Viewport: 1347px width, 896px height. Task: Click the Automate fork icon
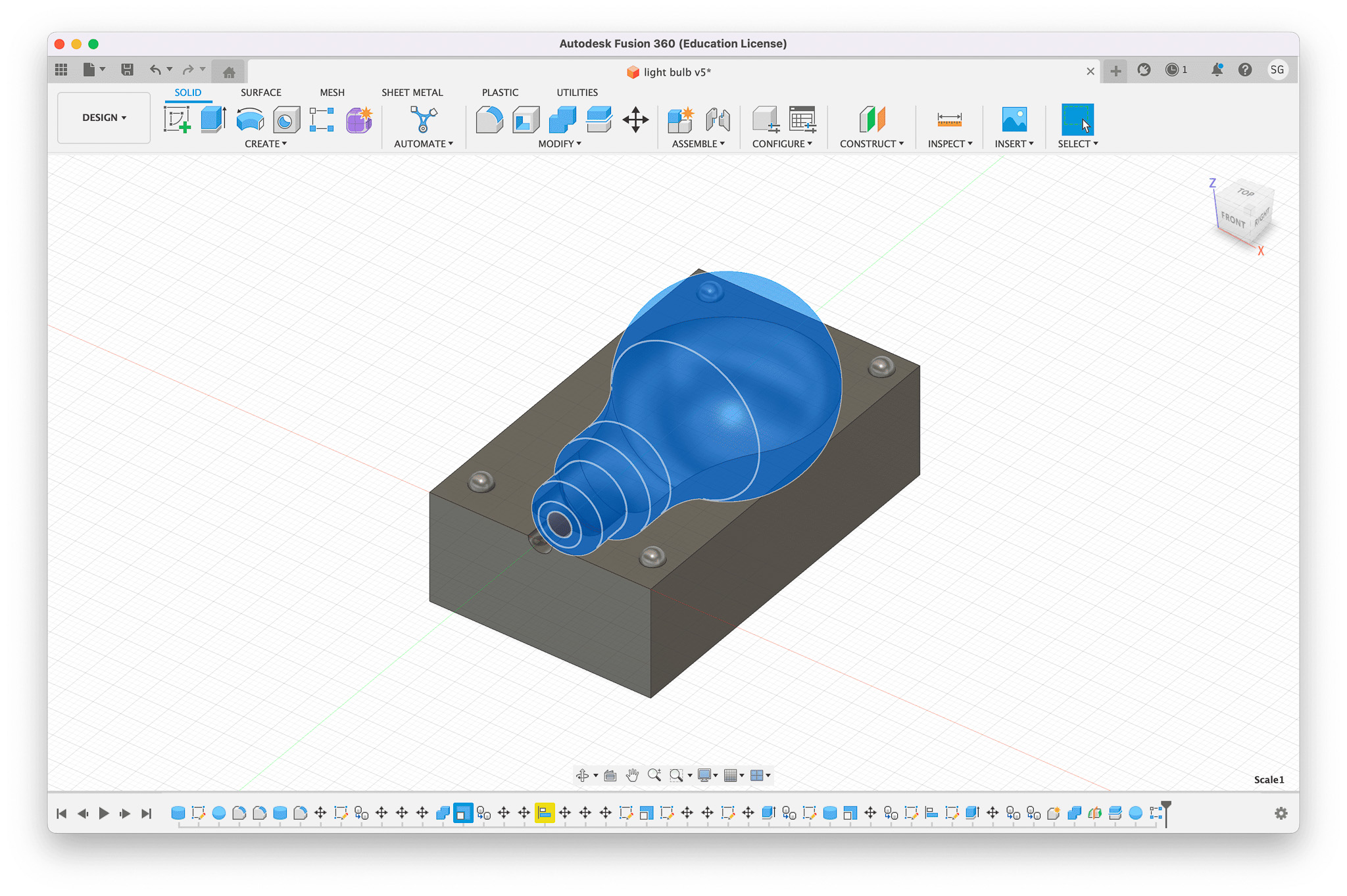click(423, 120)
